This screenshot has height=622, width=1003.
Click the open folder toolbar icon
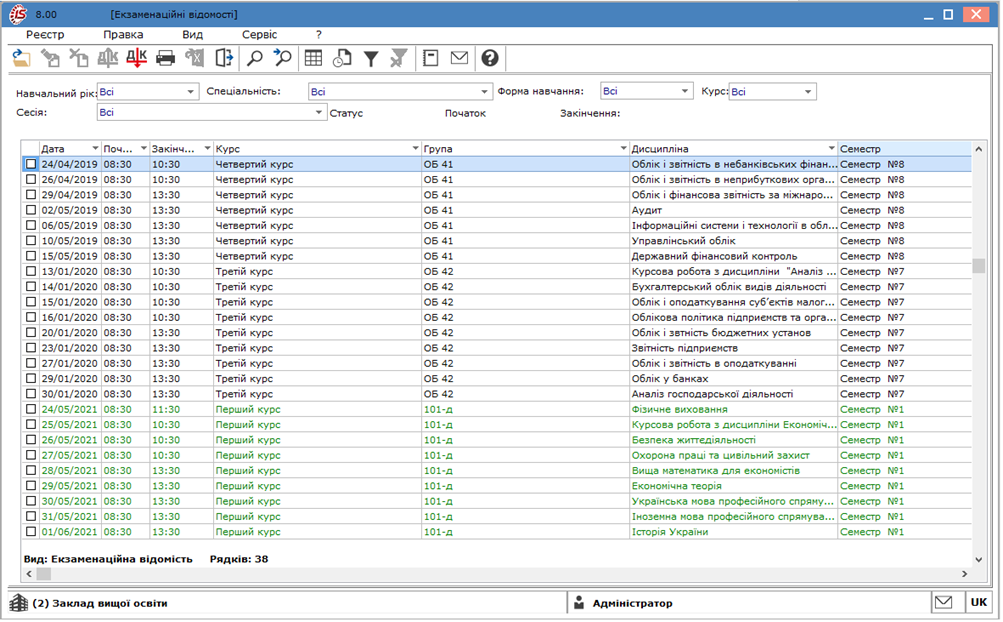point(21,58)
